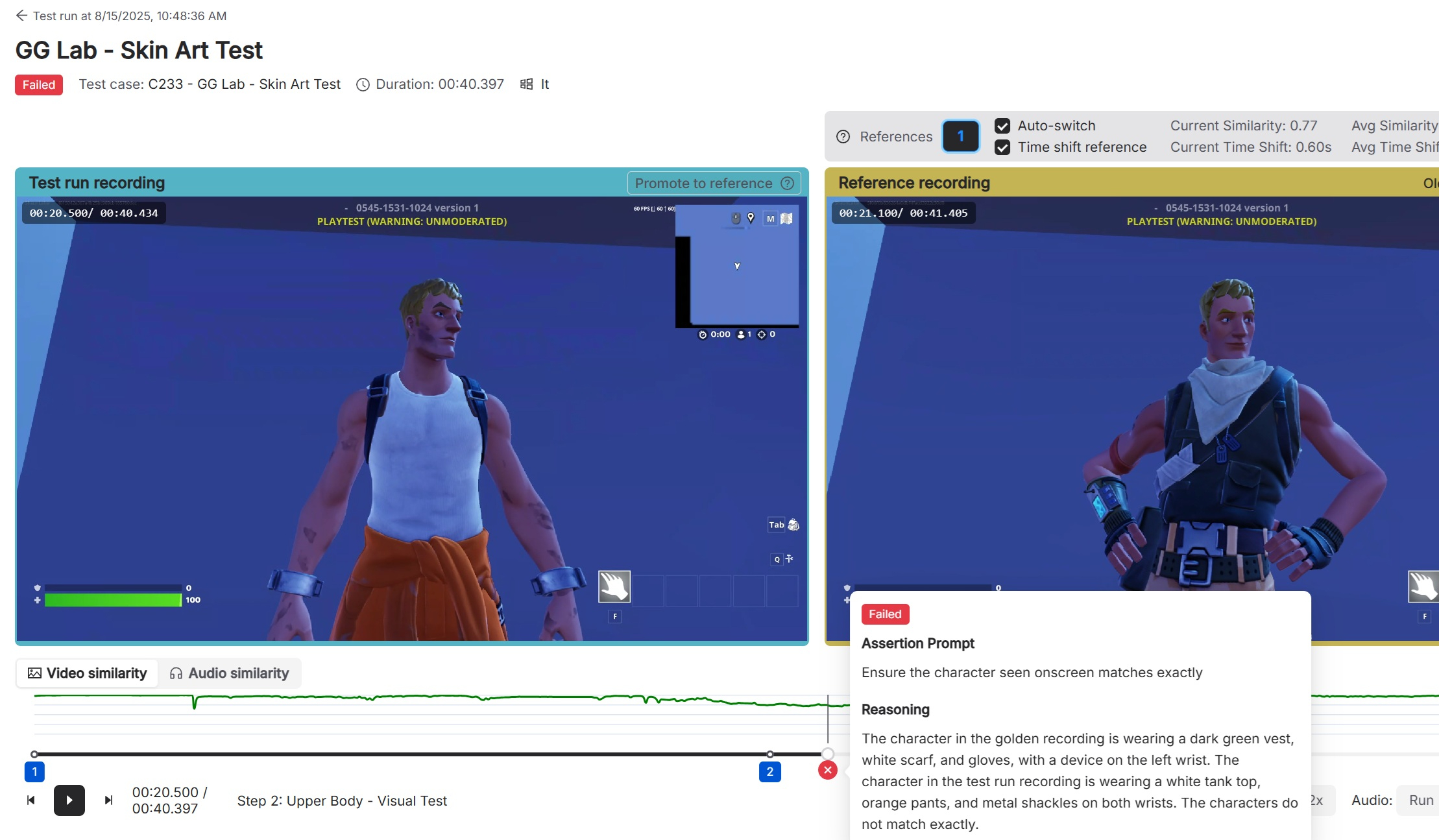
Task: Click Promote to reference button
Action: click(x=714, y=183)
